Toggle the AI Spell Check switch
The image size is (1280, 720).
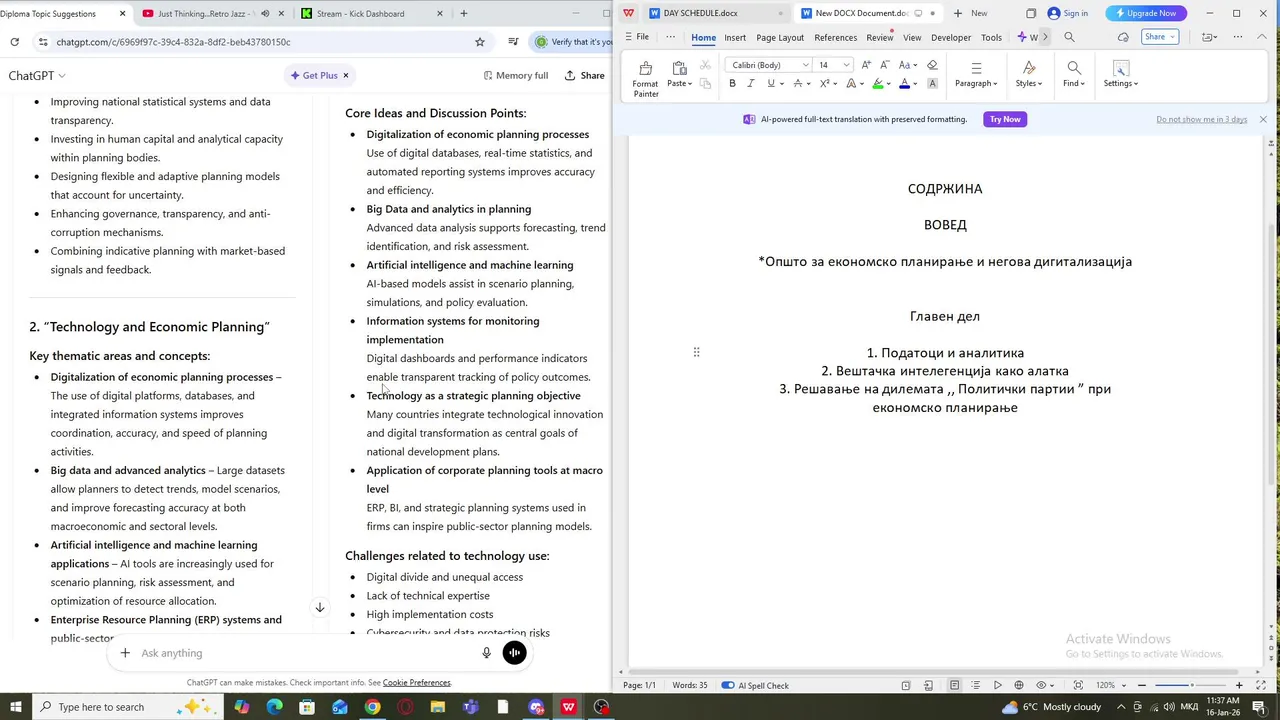pos(728,685)
